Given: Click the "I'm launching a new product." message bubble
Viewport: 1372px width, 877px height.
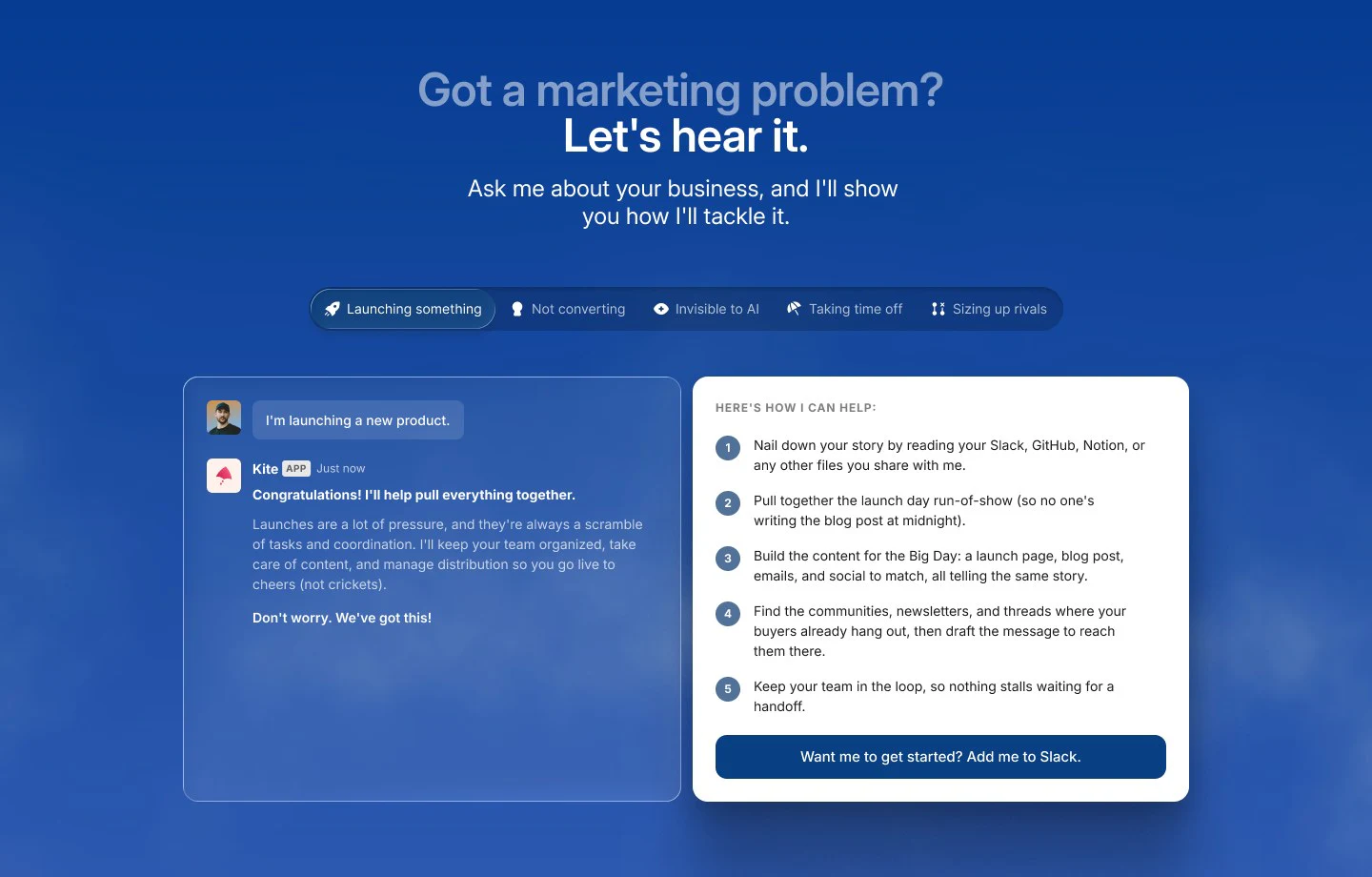Looking at the screenshot, I should click(x=358, y=420).
